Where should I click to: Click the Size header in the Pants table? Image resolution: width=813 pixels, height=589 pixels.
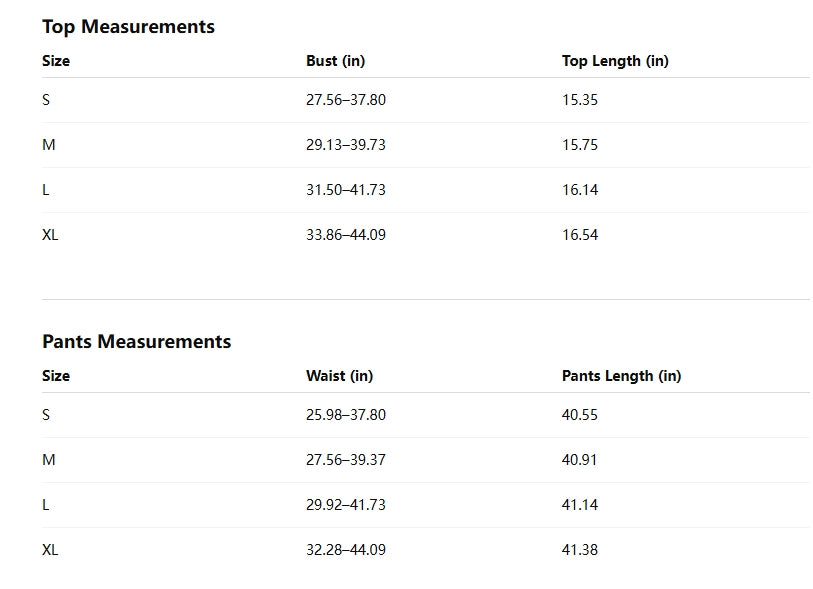[x=56, y=376]
